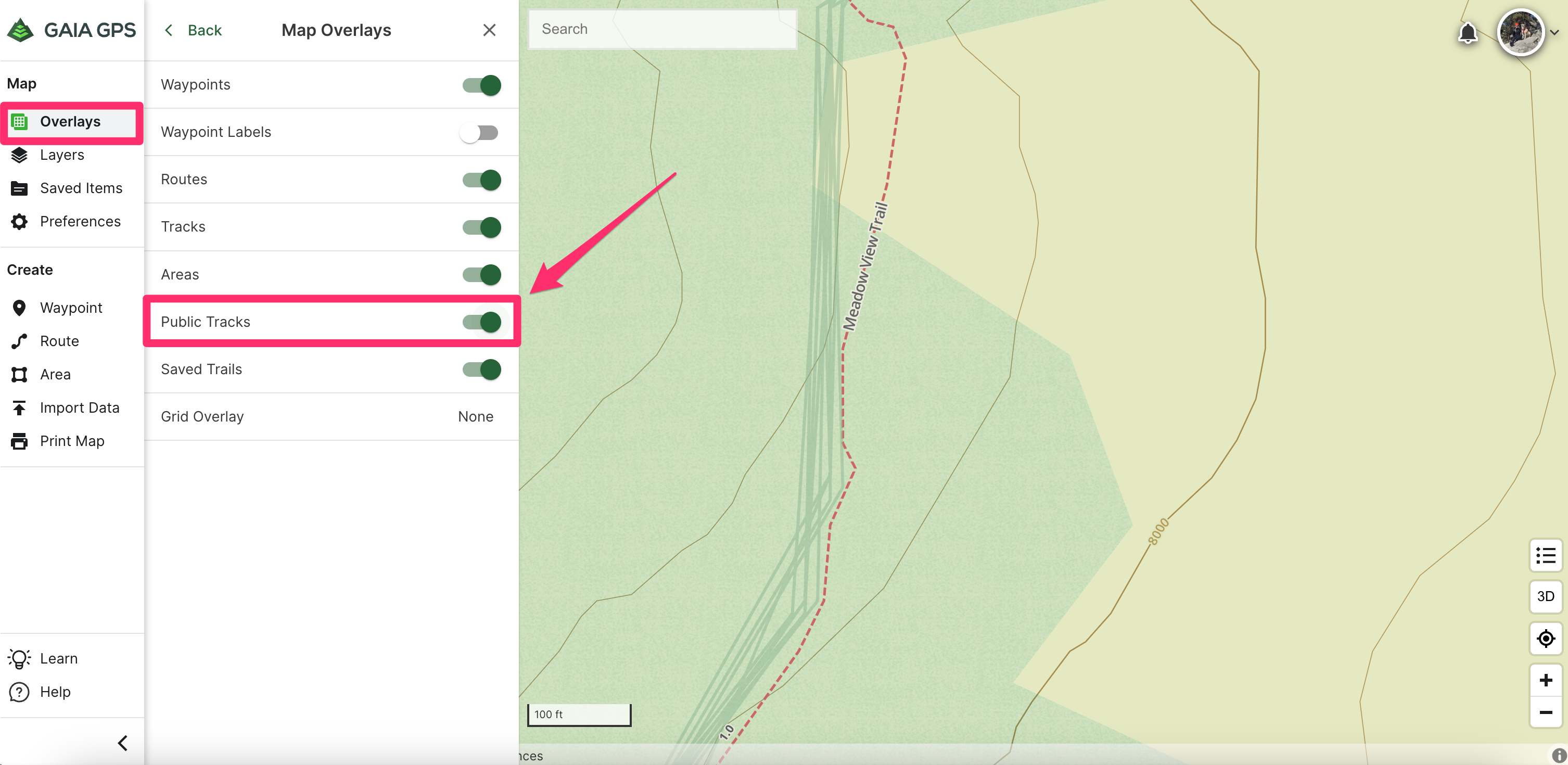This screenshot has height=765, width=1568.
Task: Zoom out with the minus button
Action: pos(1545,712)
